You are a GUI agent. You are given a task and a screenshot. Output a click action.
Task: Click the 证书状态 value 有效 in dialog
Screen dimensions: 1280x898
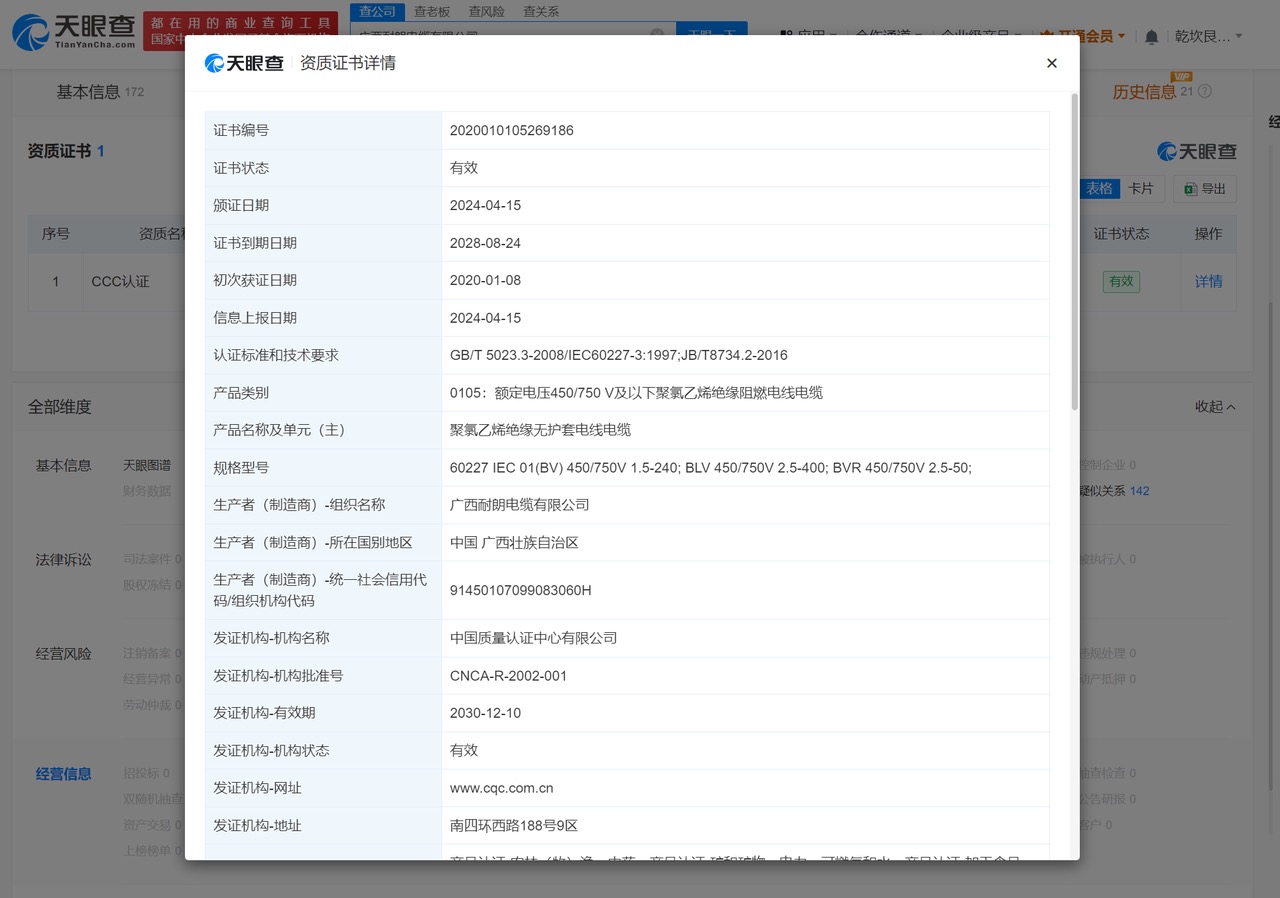point(464,168)
